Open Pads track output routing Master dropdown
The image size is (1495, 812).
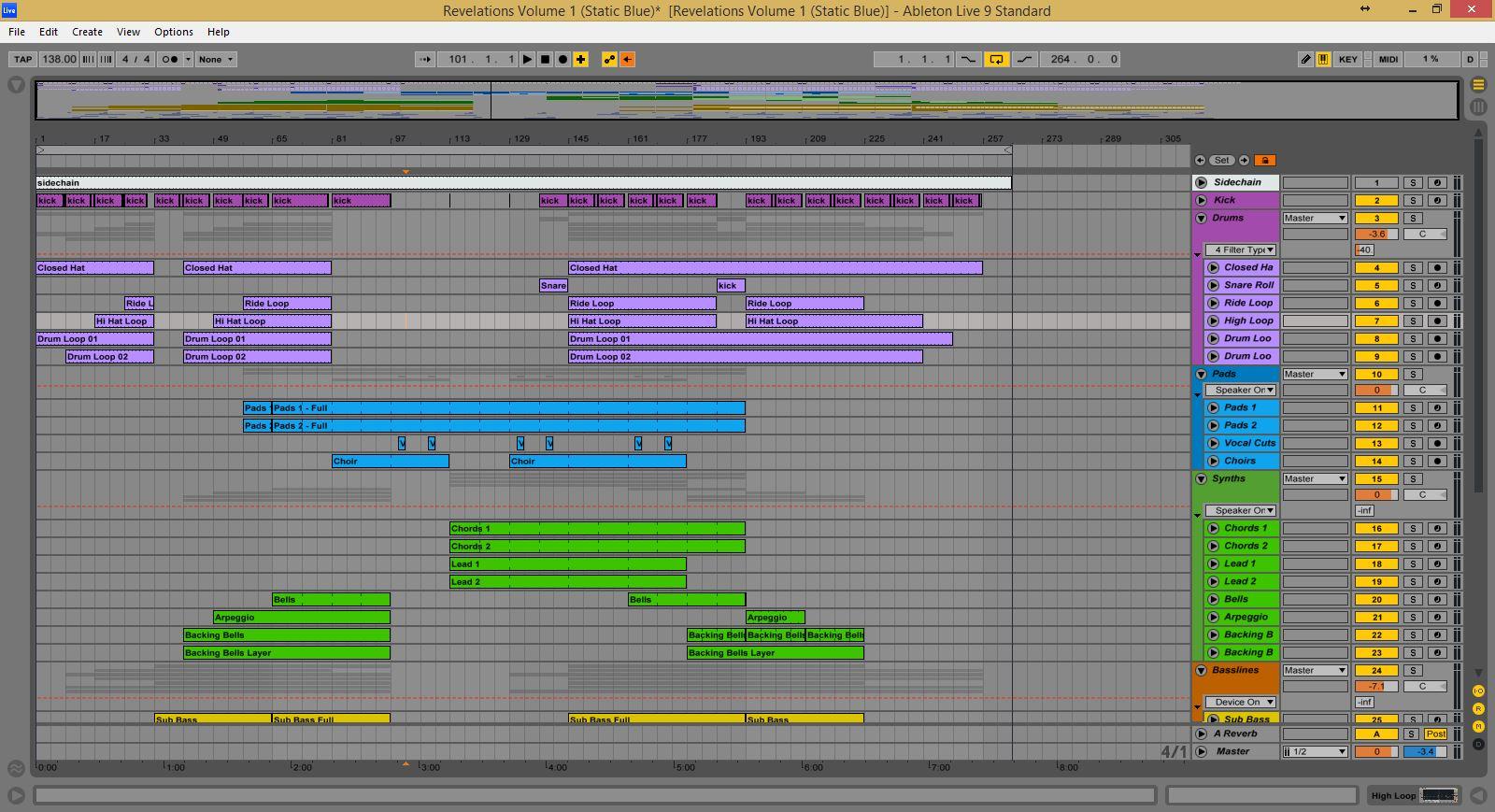pos(1315,374)
